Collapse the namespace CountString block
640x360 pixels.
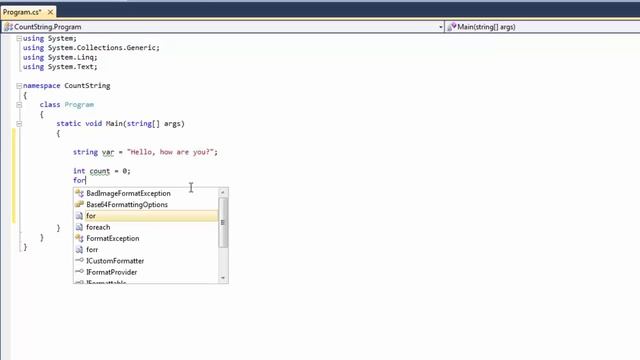19,86
